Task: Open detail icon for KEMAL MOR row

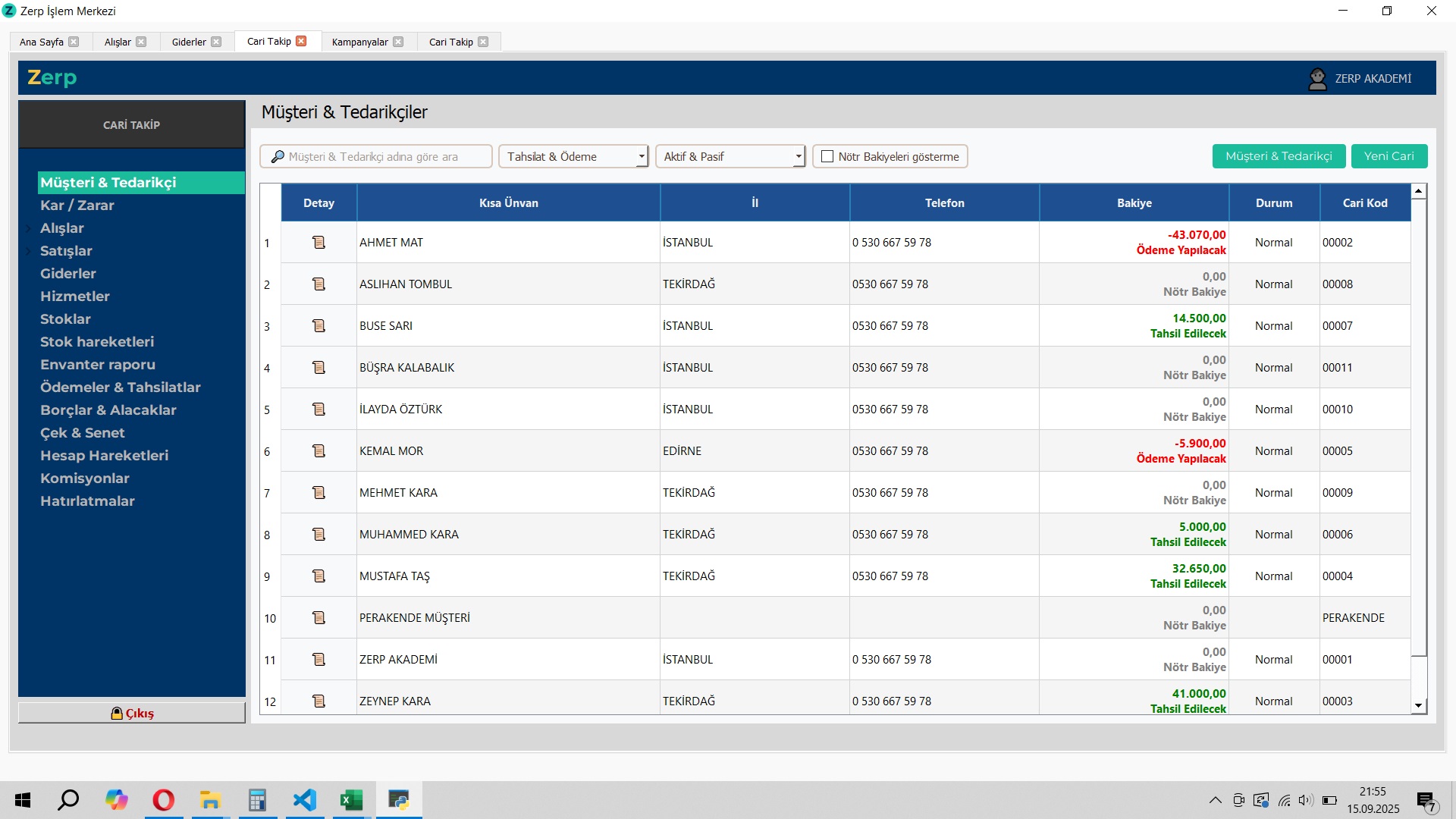Action: (318, 451)
